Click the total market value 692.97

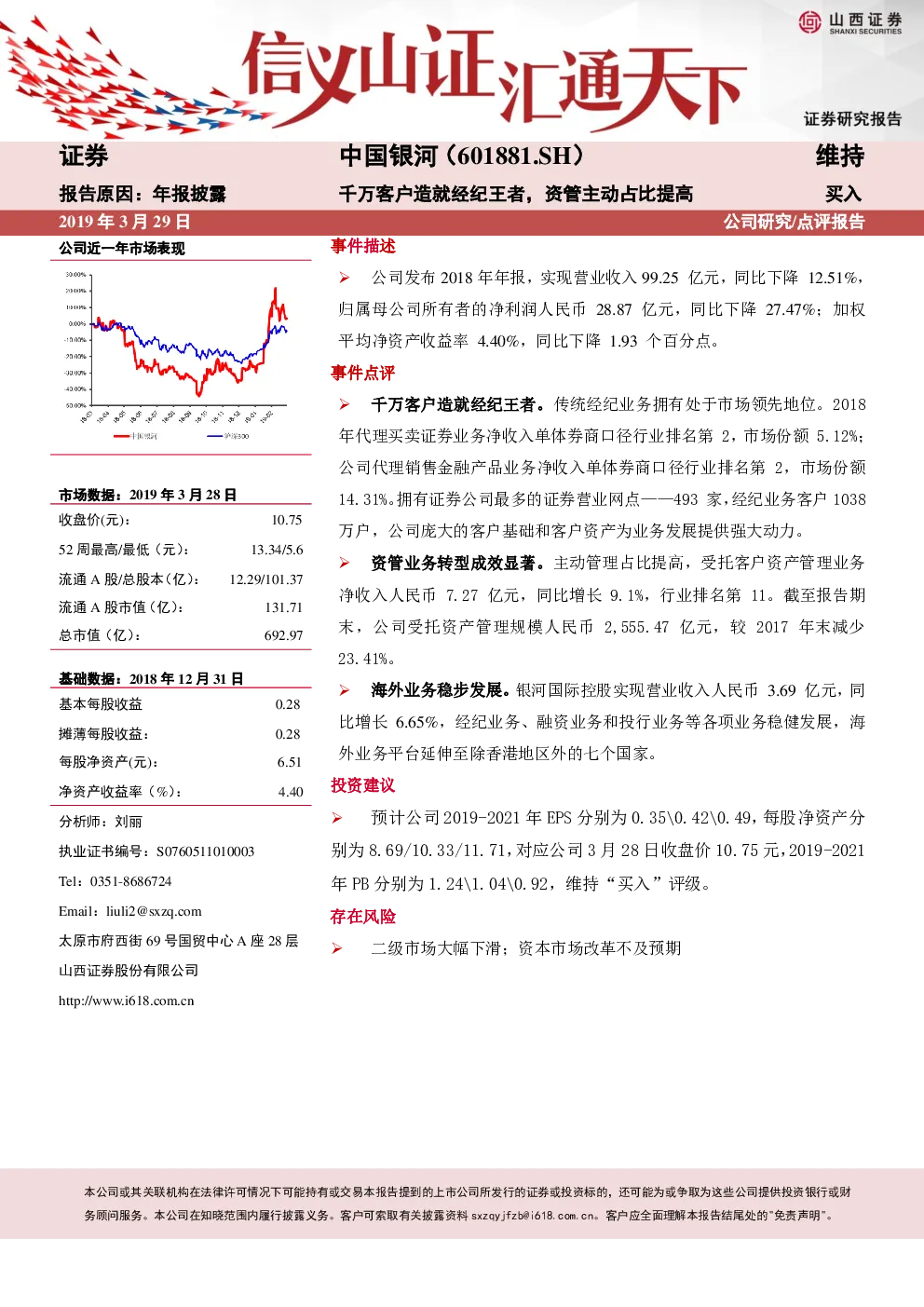[284, 635]
